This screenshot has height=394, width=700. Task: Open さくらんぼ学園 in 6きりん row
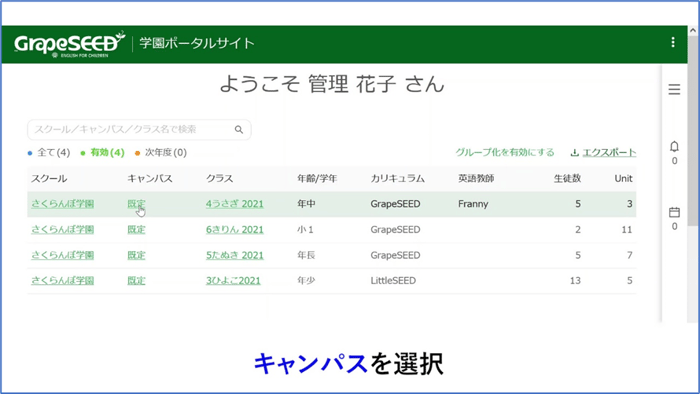[x=62, y=229]
